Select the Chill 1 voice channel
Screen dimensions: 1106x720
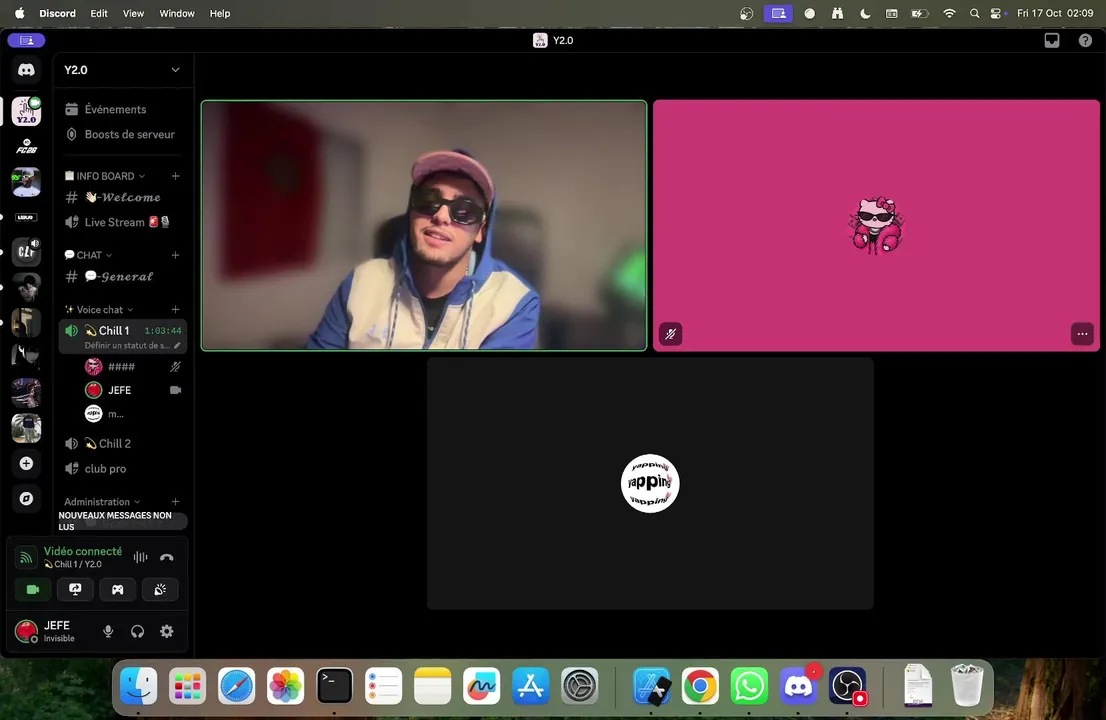pyautogui.click(x=123, y=336)
